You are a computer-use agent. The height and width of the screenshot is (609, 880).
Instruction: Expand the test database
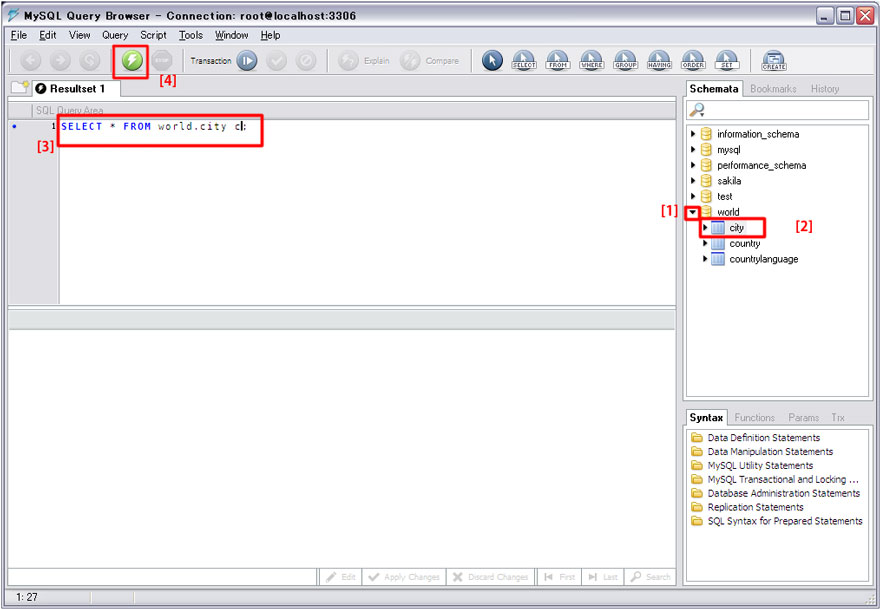(693, 196)
